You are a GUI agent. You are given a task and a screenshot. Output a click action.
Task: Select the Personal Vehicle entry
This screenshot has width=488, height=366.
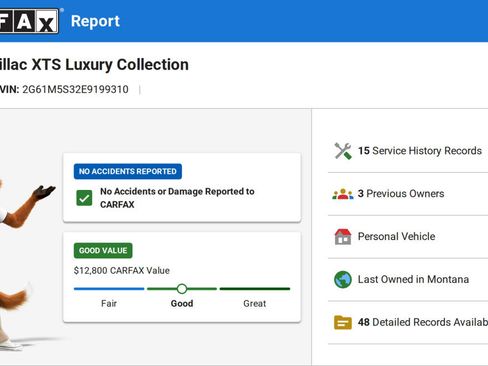pos(408,237)
